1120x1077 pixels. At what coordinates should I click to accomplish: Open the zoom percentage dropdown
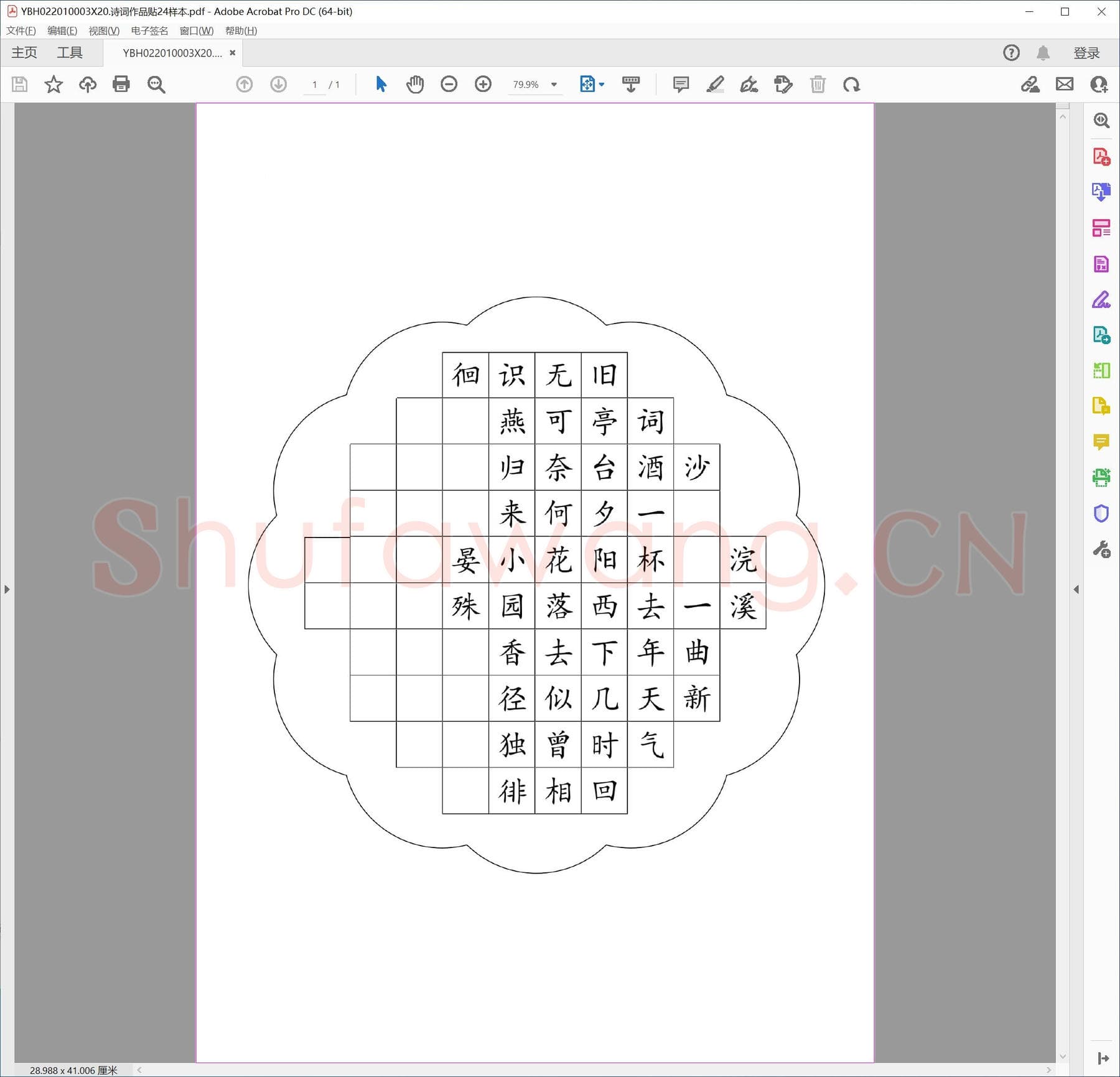(x=554, y=85)
